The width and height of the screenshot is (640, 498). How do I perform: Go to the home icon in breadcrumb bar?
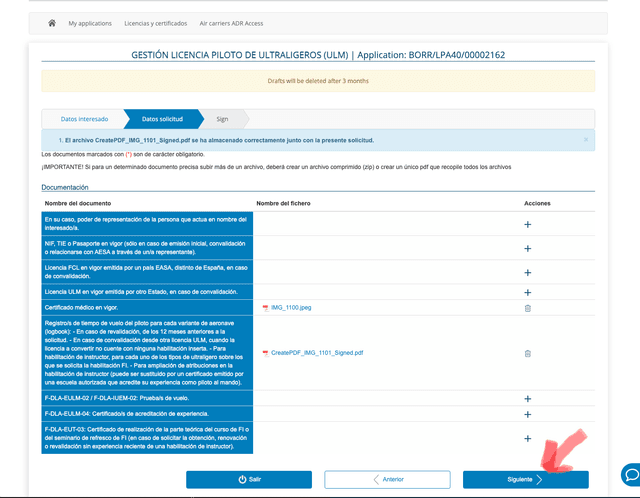(x=52, y=23)
